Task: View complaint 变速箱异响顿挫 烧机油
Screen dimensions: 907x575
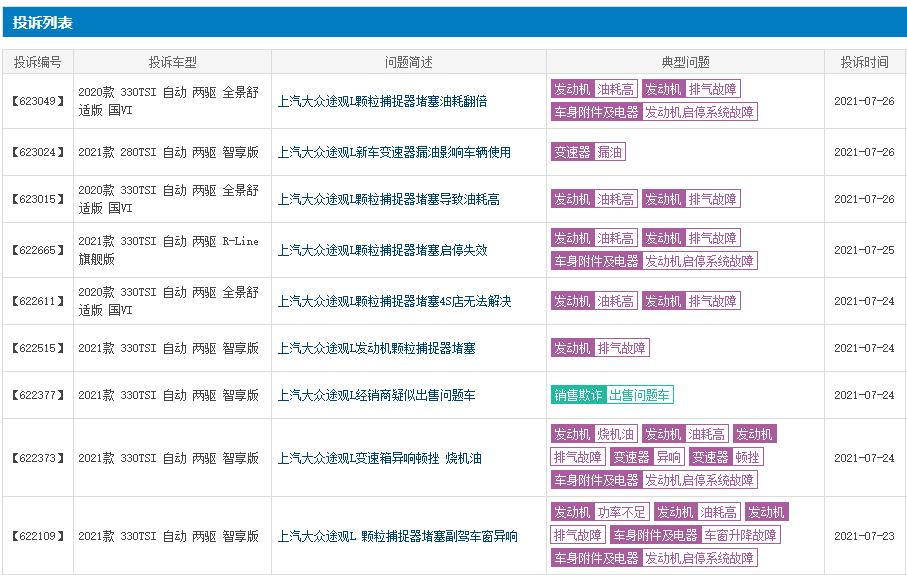Action: click(379, 458)
